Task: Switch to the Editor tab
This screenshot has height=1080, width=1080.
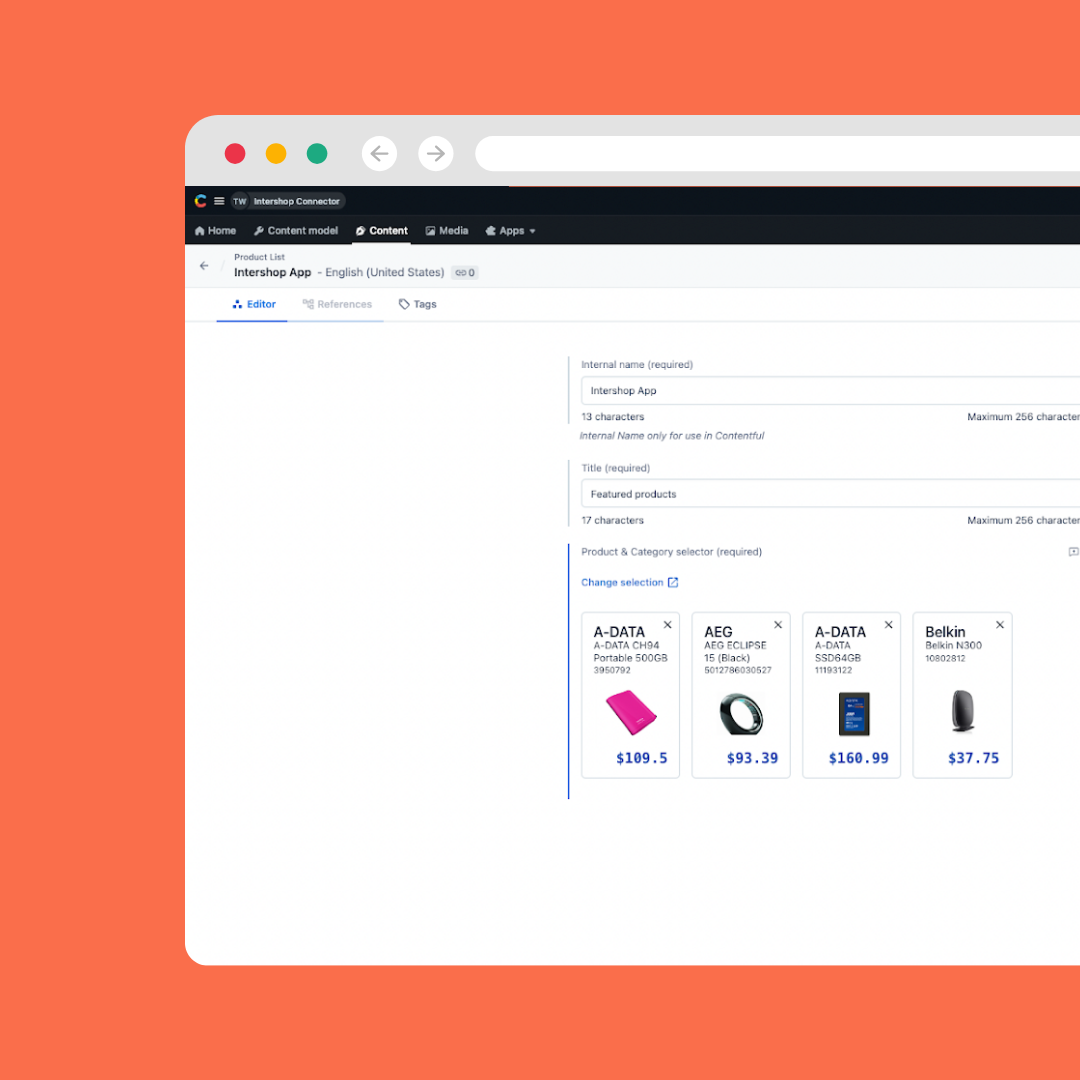Action: coord(253,304)
